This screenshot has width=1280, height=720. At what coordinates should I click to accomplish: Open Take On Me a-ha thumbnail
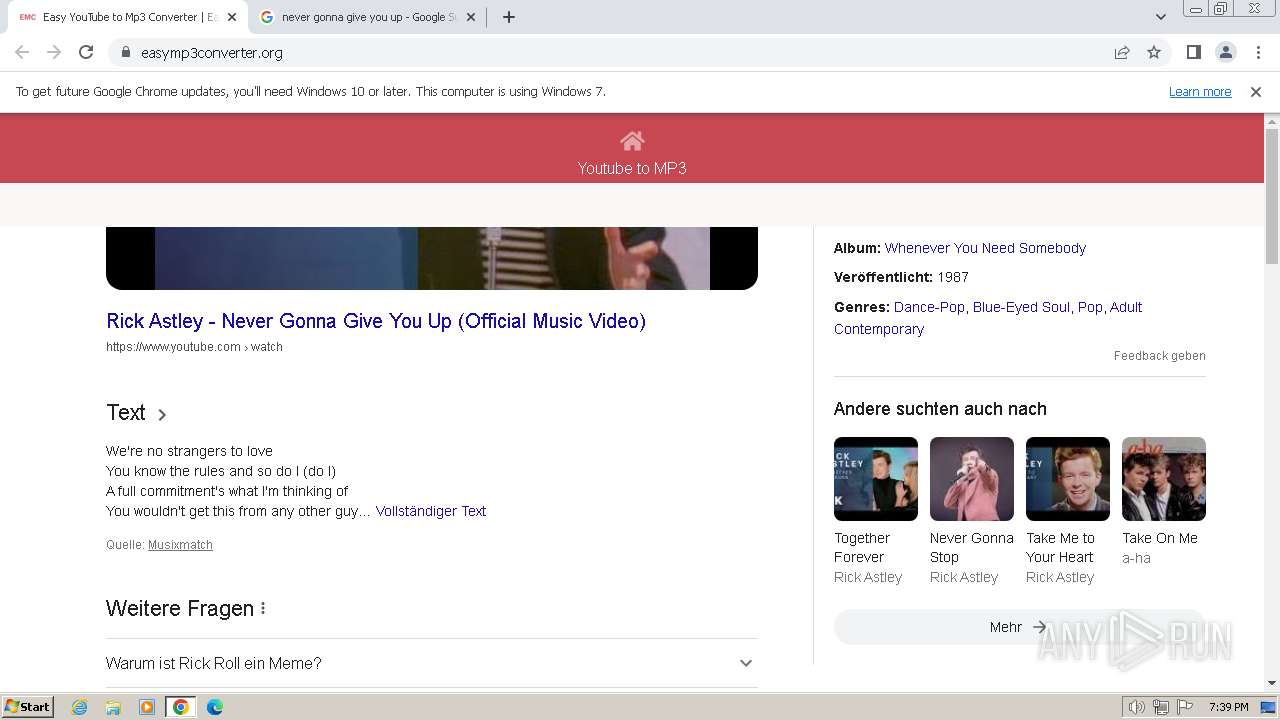(1164, 479)
